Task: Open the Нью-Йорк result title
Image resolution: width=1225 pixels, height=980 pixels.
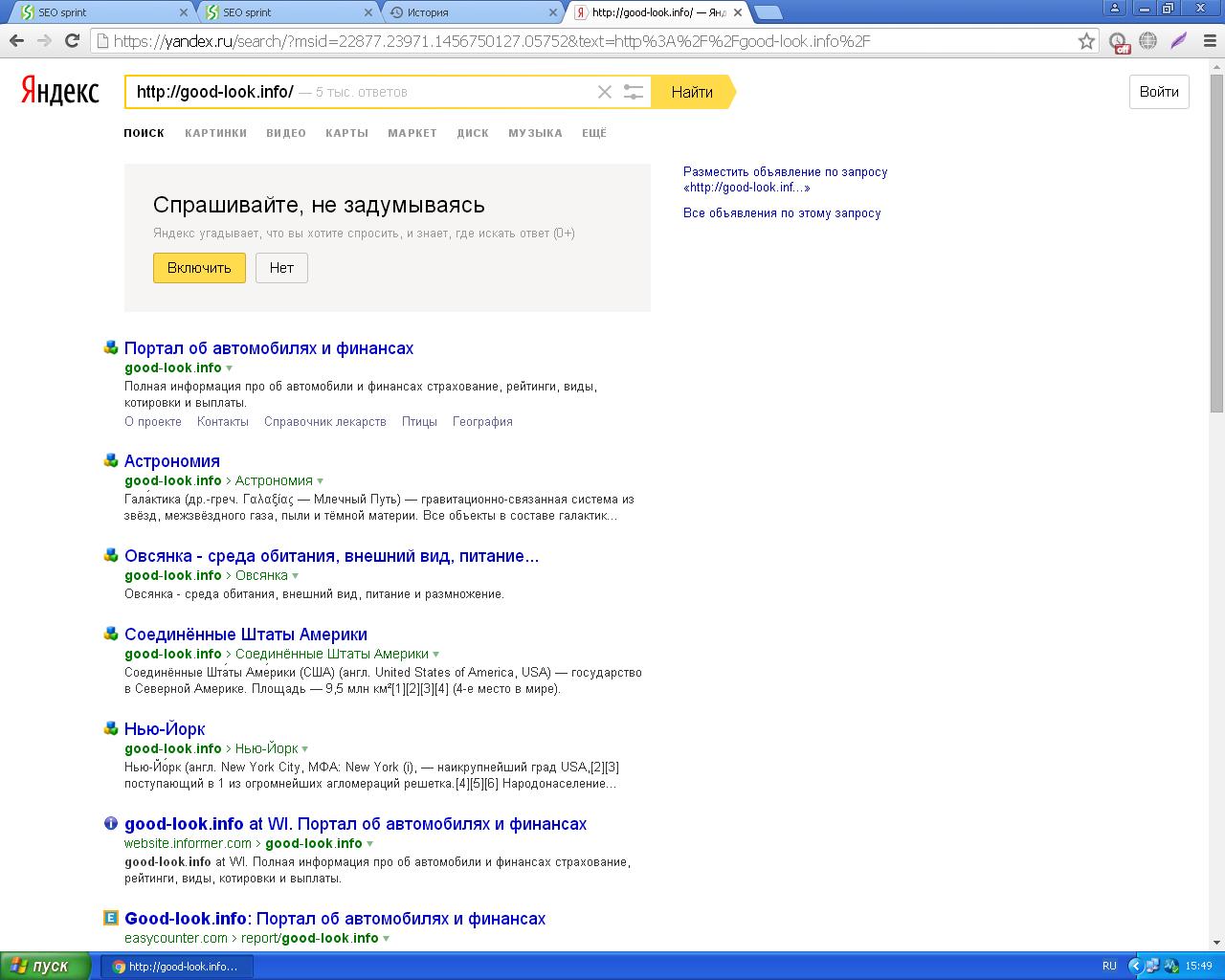Action: click(165, 729)
